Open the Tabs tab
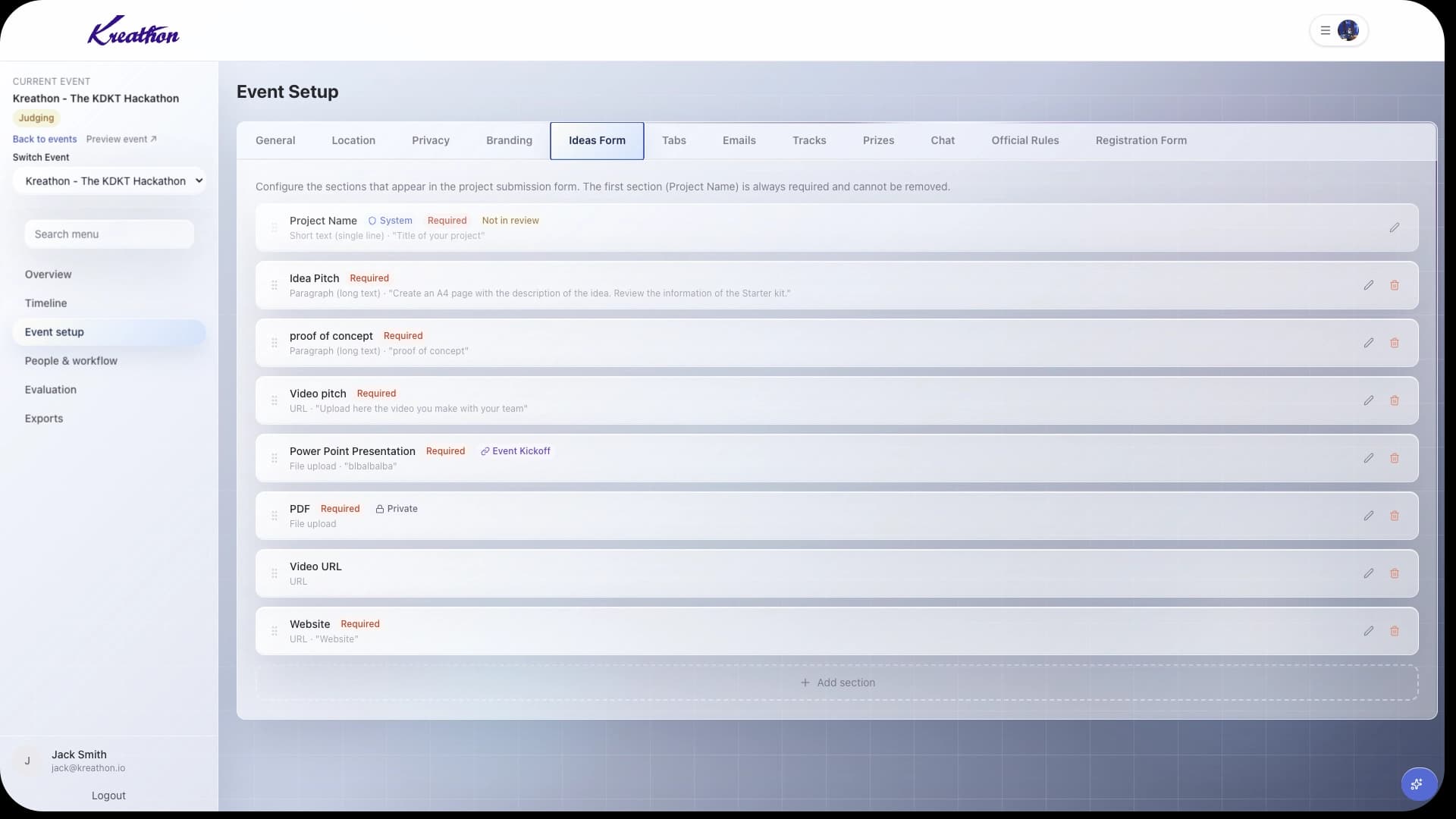Viewport: 1456px width, 819px height. [673, 140]
